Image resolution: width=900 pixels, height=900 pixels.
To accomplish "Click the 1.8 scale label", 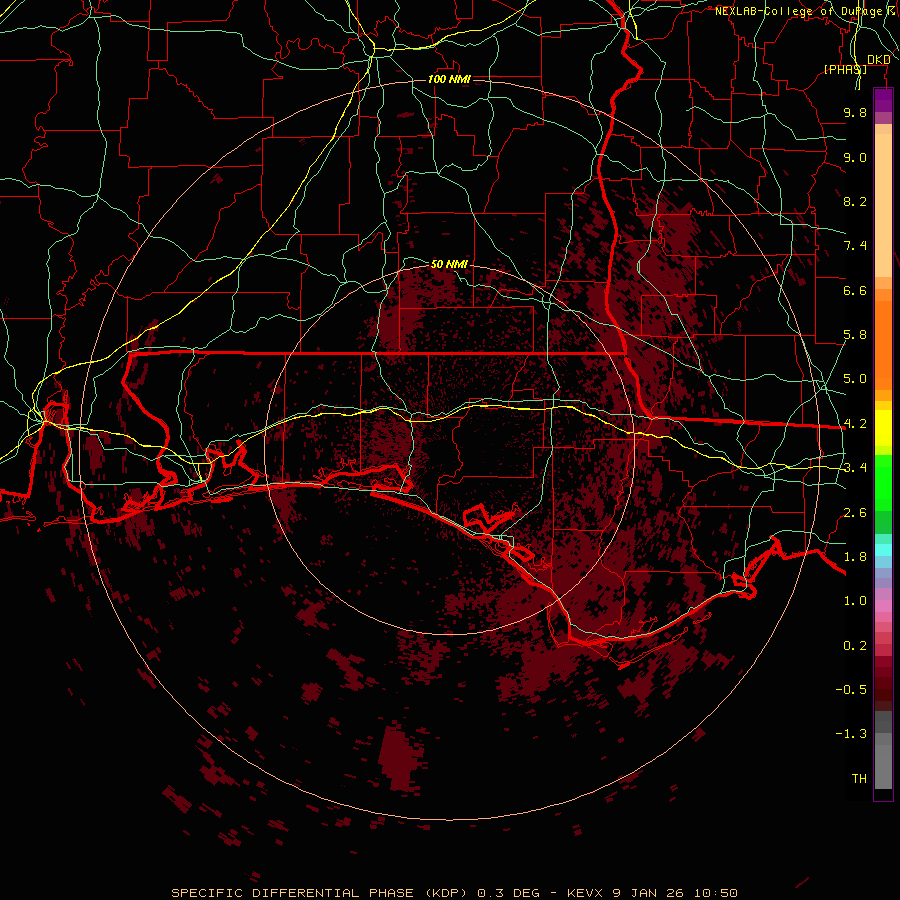I will (x=855, y=557).
